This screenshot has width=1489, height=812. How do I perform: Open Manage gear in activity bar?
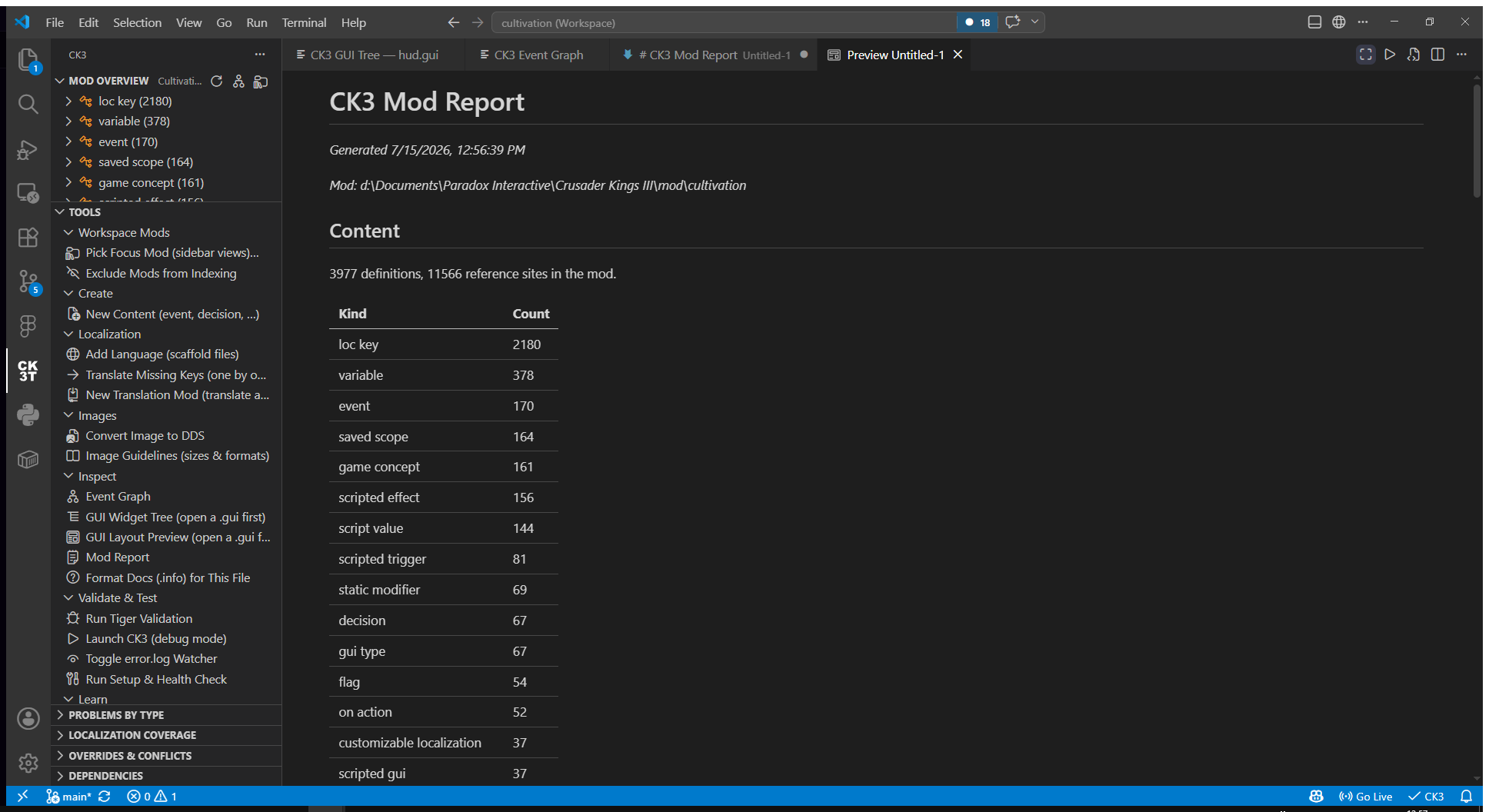tap(28, 763)
